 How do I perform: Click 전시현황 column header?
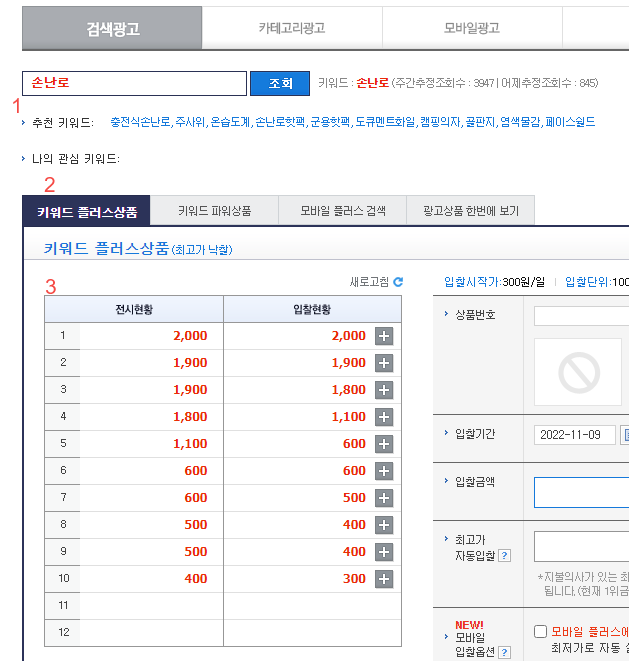coord(134,309)
